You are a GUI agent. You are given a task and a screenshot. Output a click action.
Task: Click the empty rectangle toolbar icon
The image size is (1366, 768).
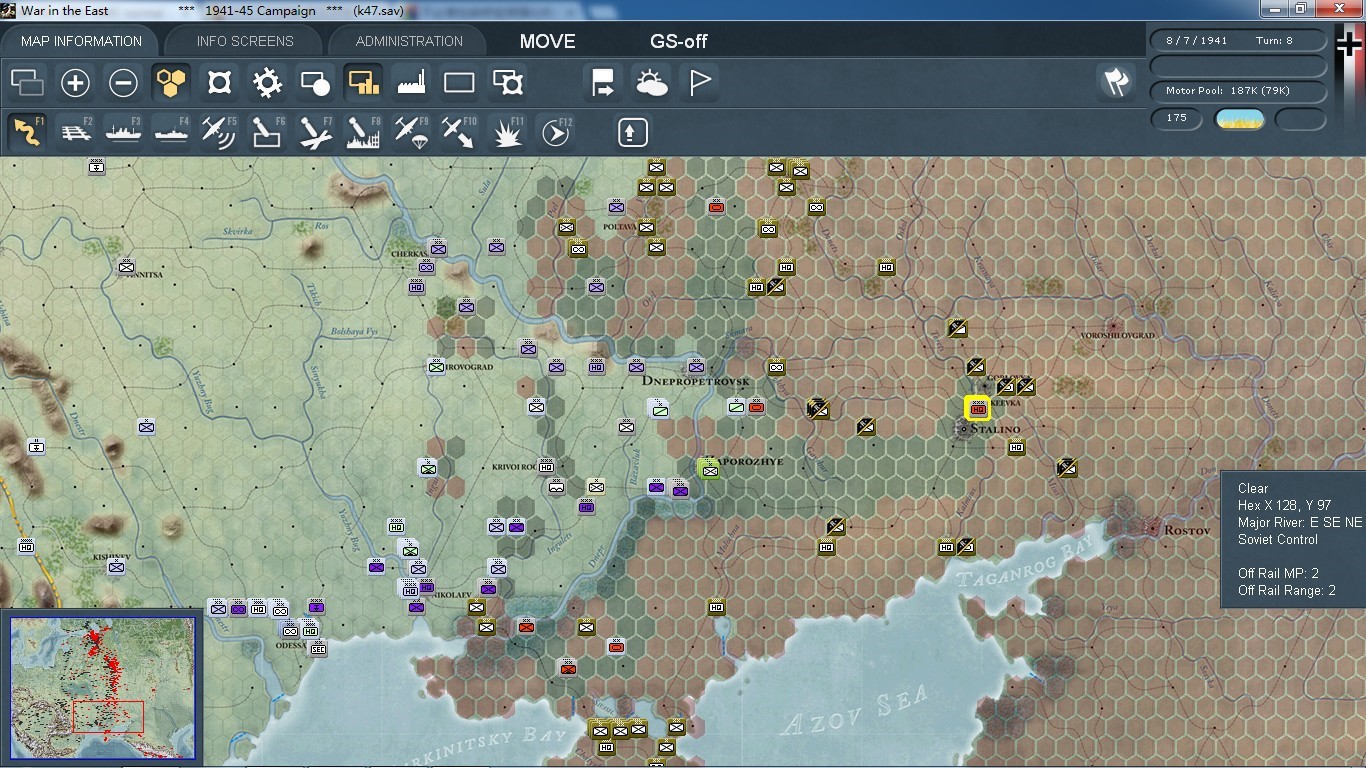[459, 83]
